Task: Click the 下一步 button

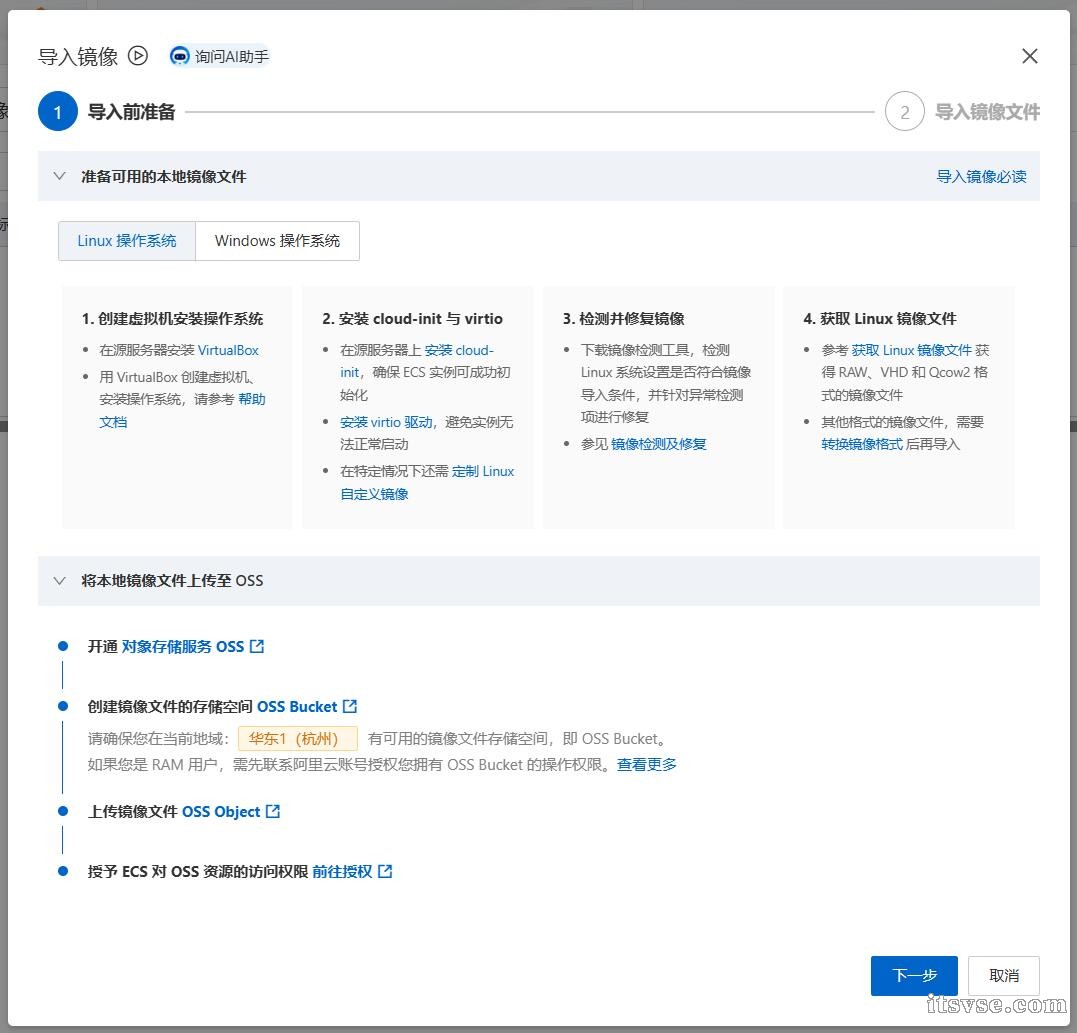Action: tap(914, 975)
